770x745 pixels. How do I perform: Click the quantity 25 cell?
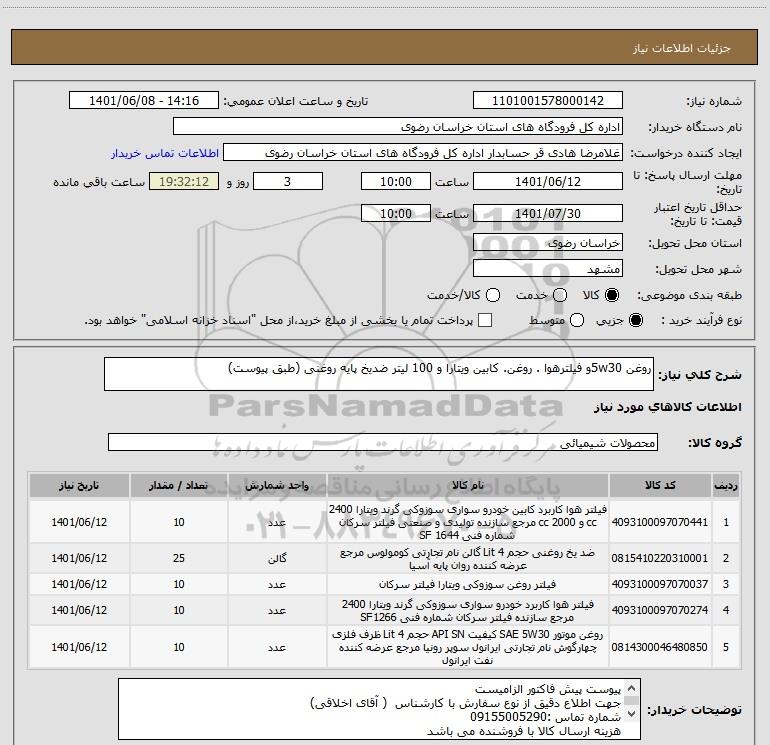179,558
